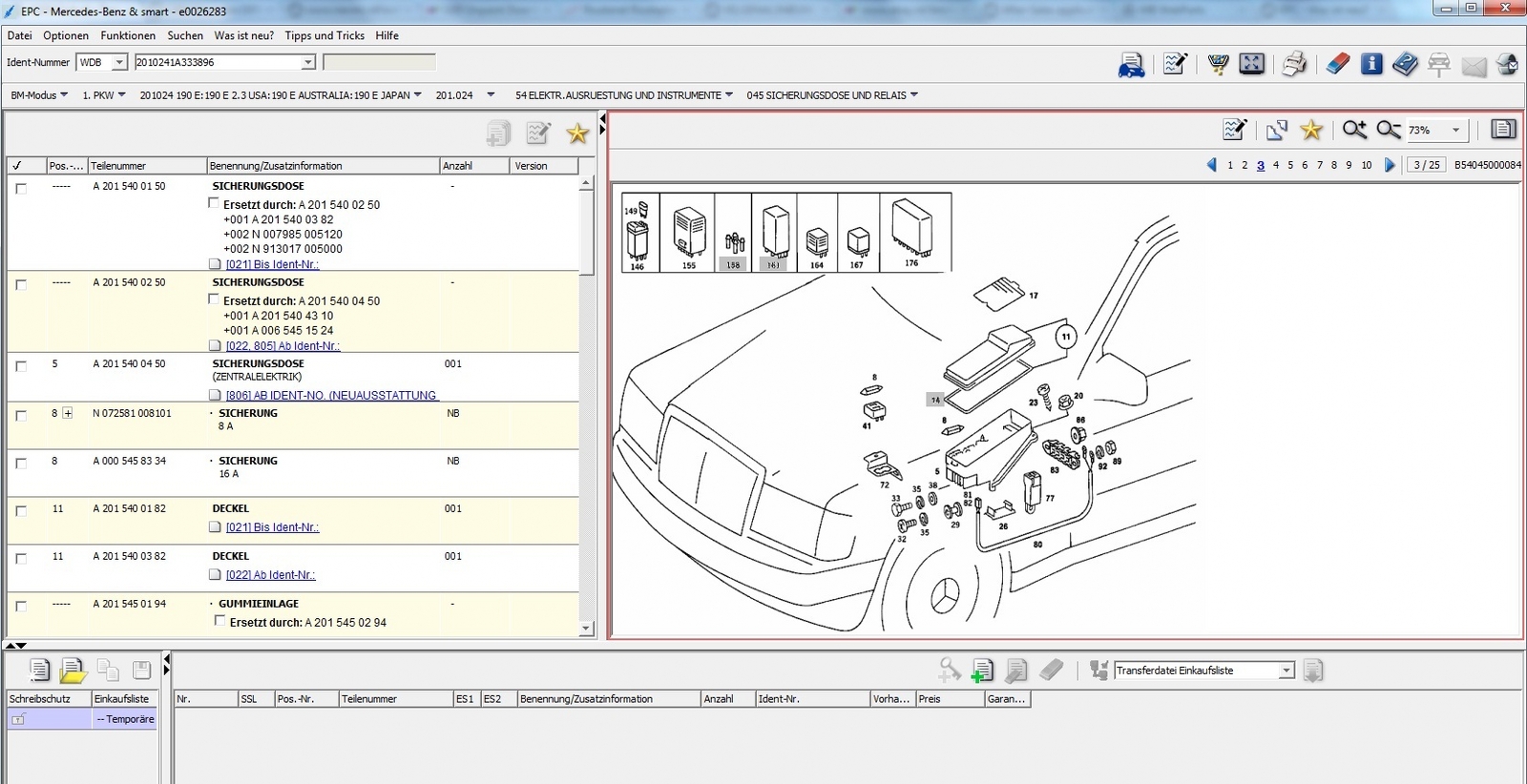Open the ident number combo box arrow
This screenshot has height=784, width=1527.
pos(307,62)
